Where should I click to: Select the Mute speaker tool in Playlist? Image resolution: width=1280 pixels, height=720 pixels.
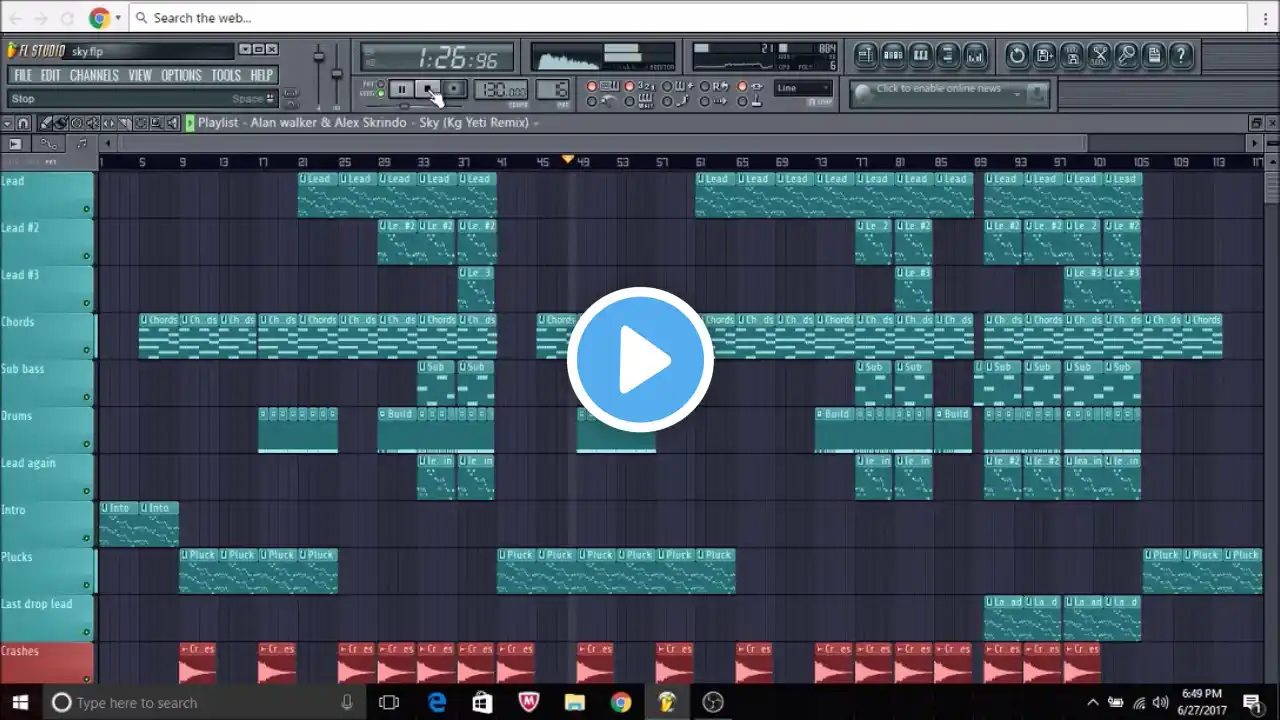(93, 123)
